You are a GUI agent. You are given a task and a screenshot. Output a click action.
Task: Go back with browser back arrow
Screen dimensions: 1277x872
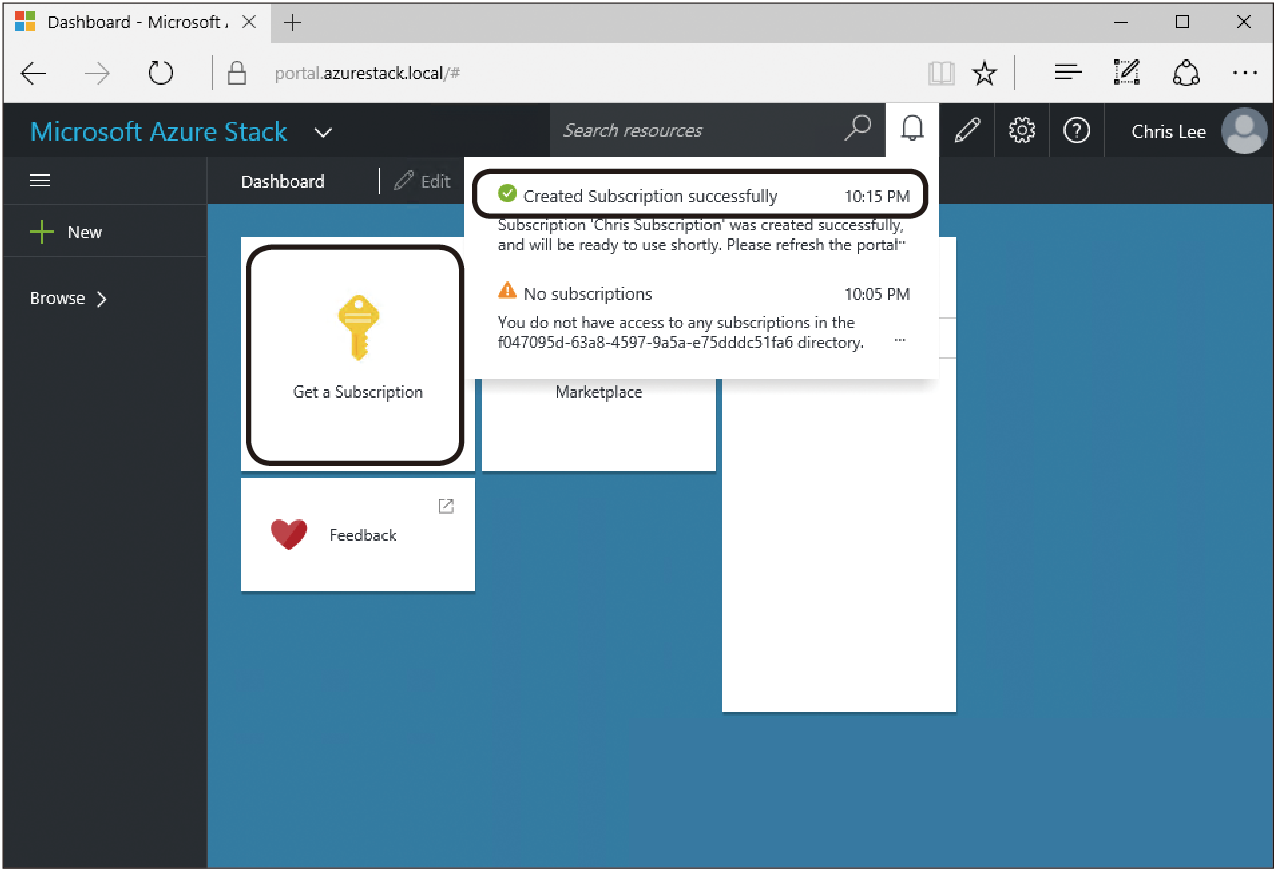tap(34, 73)
